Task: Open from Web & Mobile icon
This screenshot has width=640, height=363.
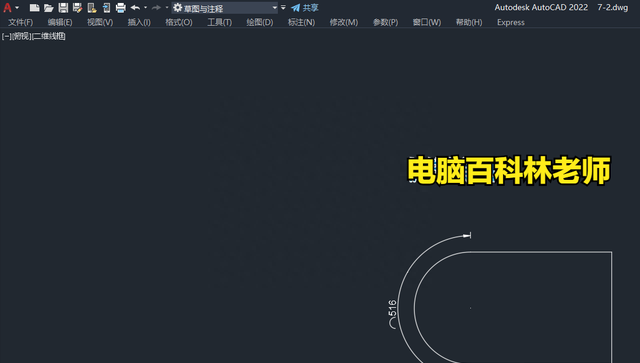Action: click(x=92, y=7)
